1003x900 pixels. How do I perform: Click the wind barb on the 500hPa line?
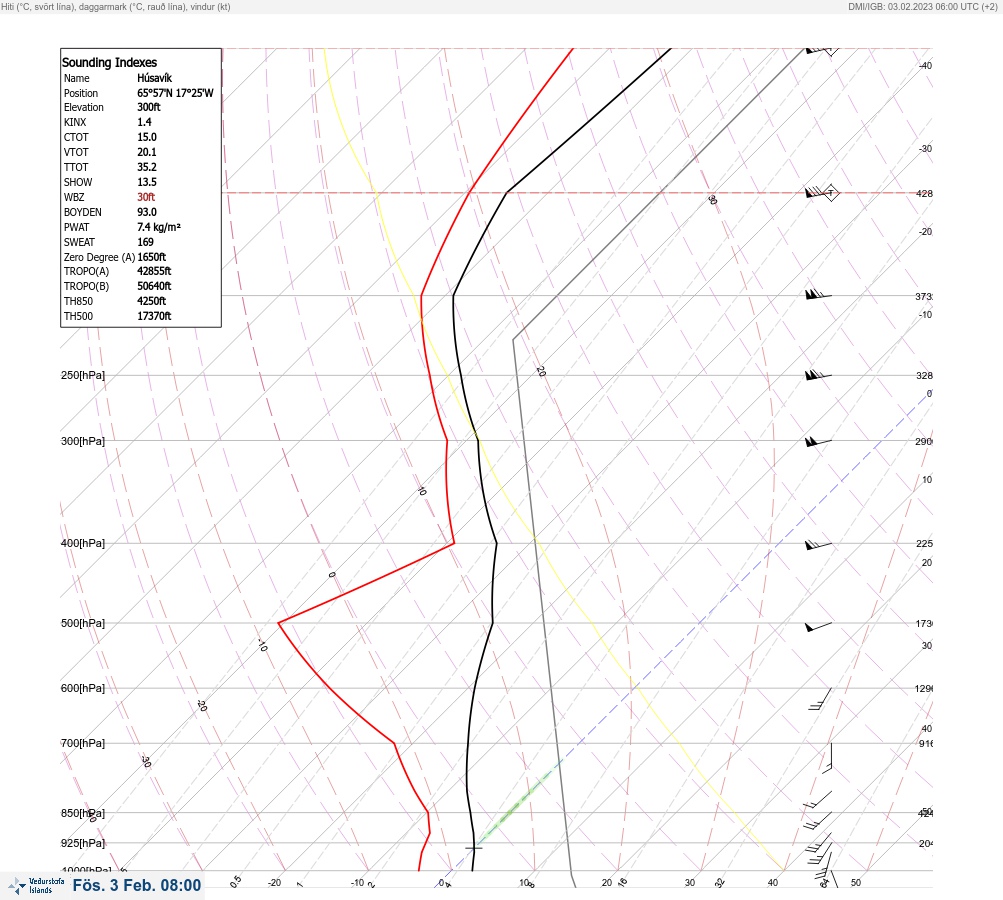[x=818, y=626]
